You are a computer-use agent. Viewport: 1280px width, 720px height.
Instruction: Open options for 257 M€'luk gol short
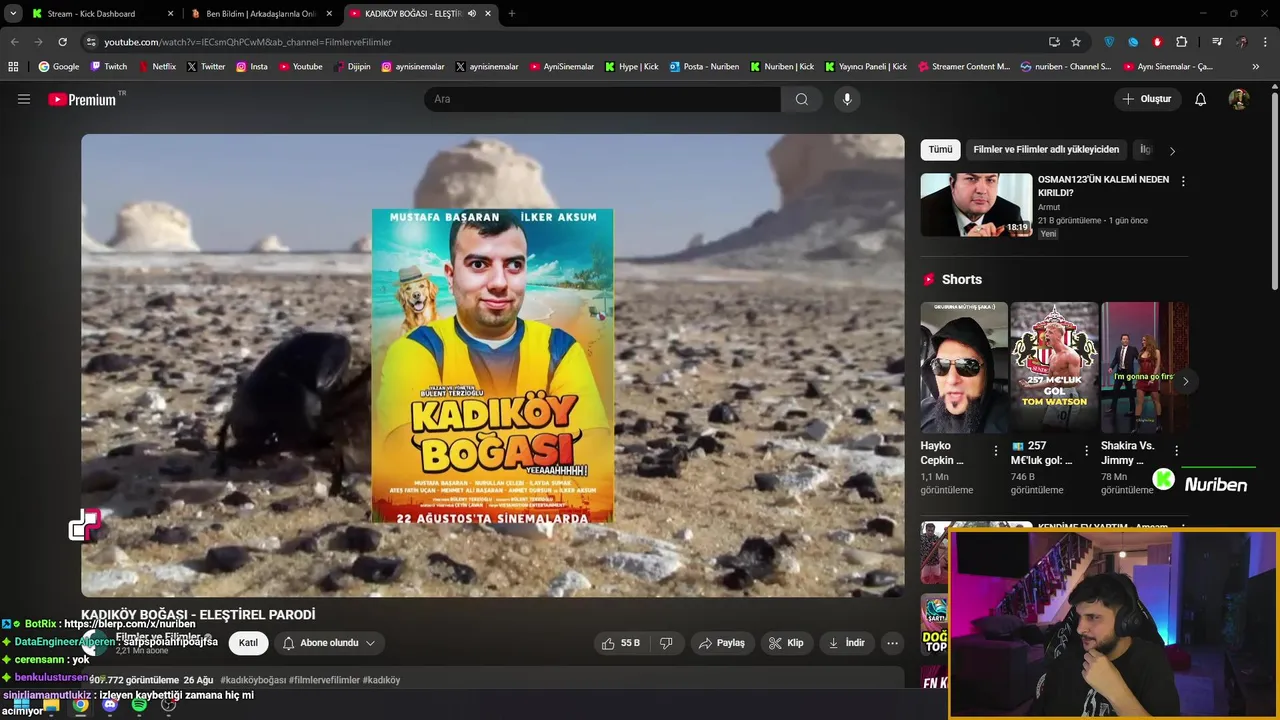[x=1086, y=451]
